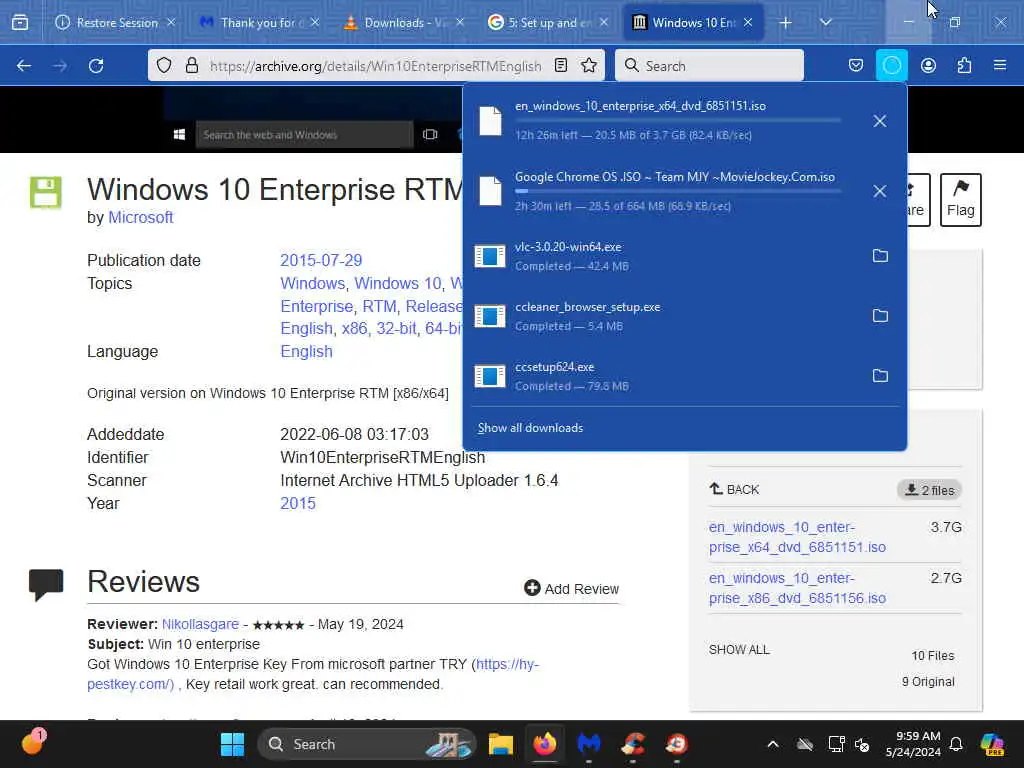Click SHOW ALL files link
The image size is (1024, 768).
pos(739,650)
